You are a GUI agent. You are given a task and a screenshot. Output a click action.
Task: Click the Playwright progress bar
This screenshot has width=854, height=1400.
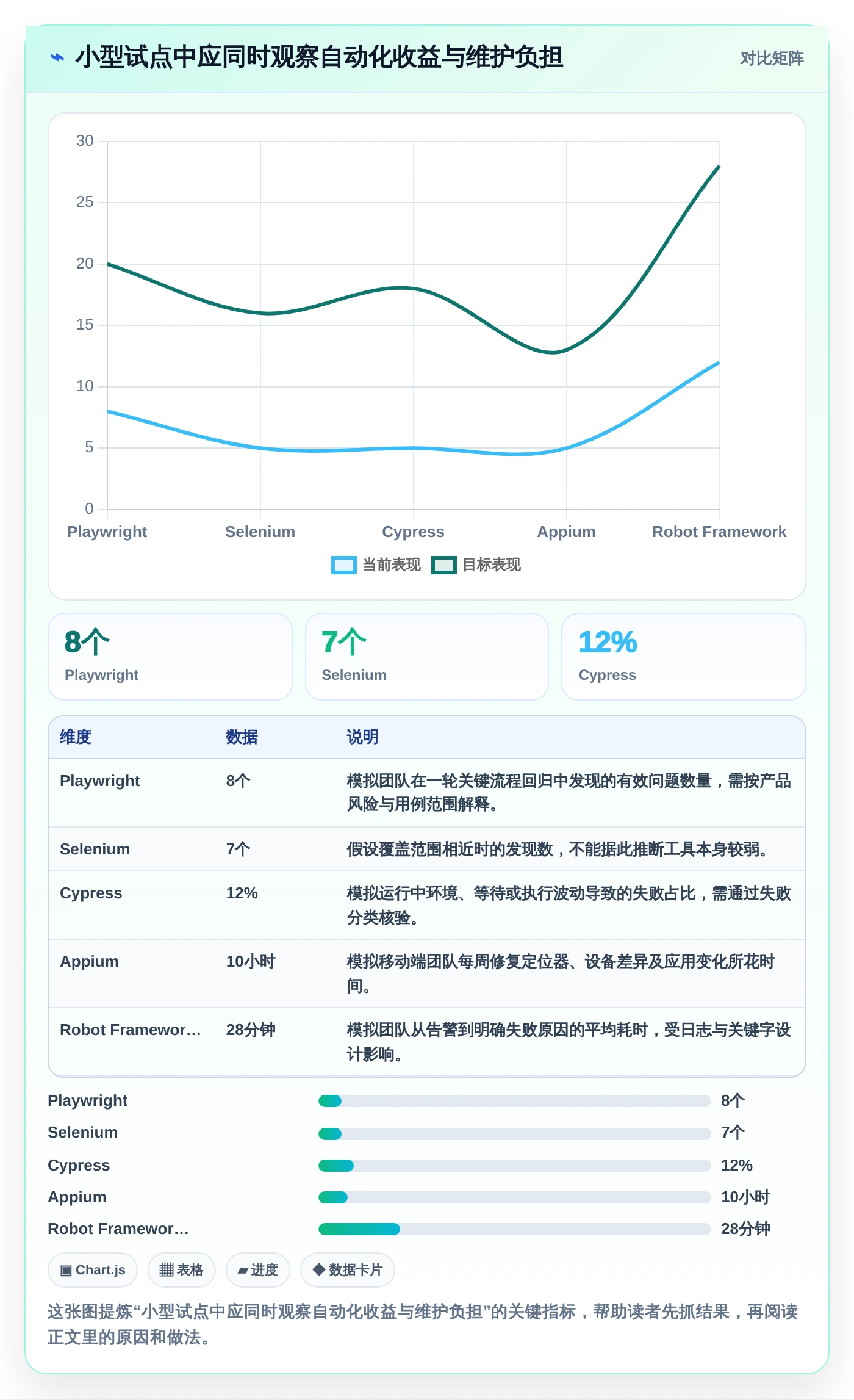[x=514, y=1101]
